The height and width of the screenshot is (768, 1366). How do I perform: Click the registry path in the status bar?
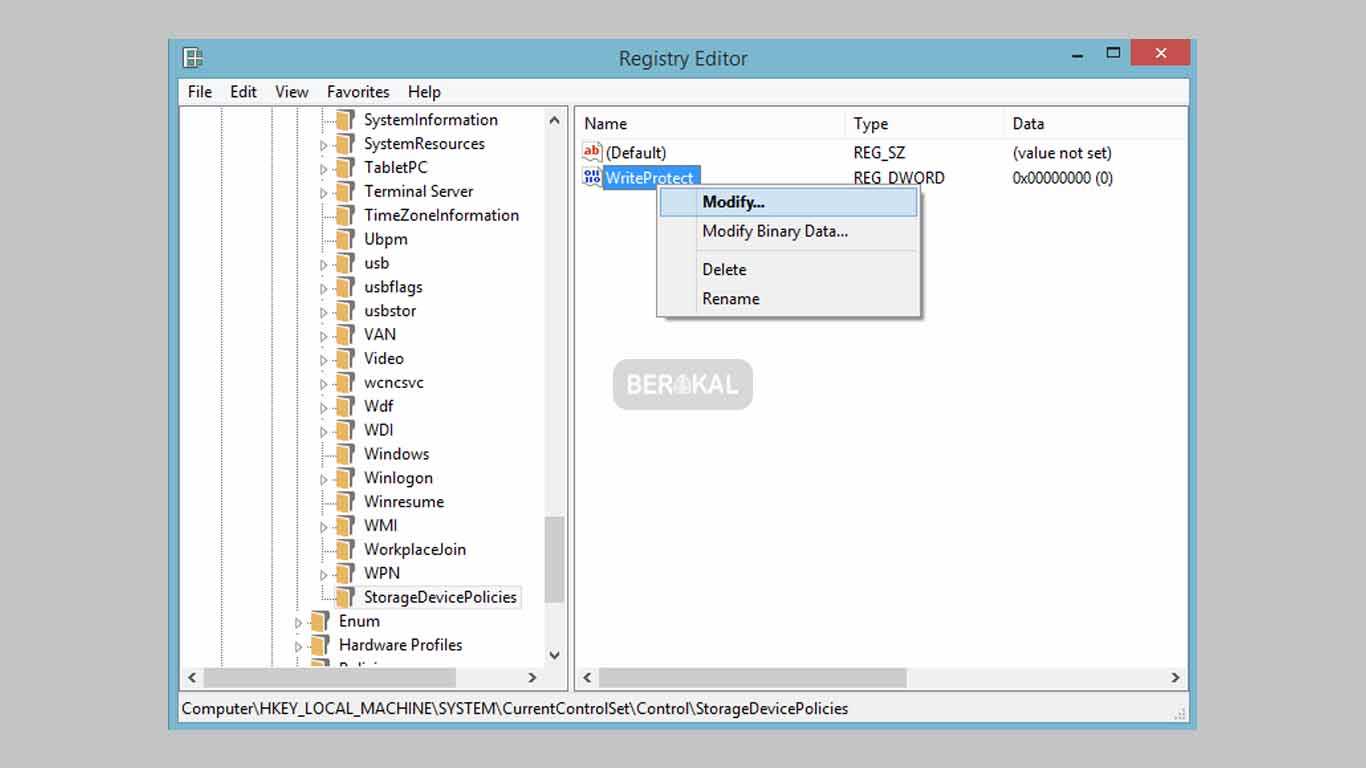tap(513, 708)
